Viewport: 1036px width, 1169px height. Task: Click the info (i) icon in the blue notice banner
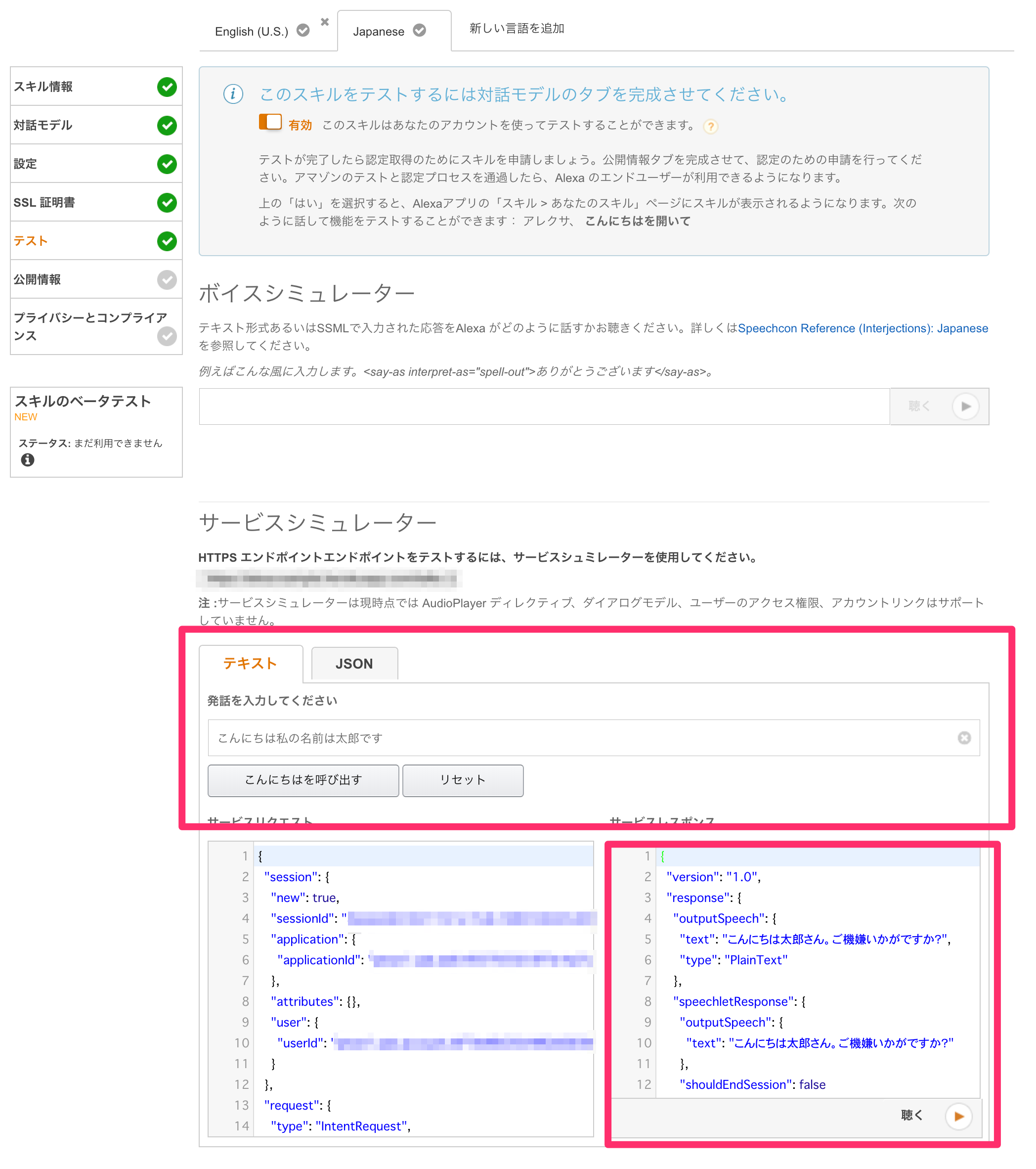click(232, 95)
